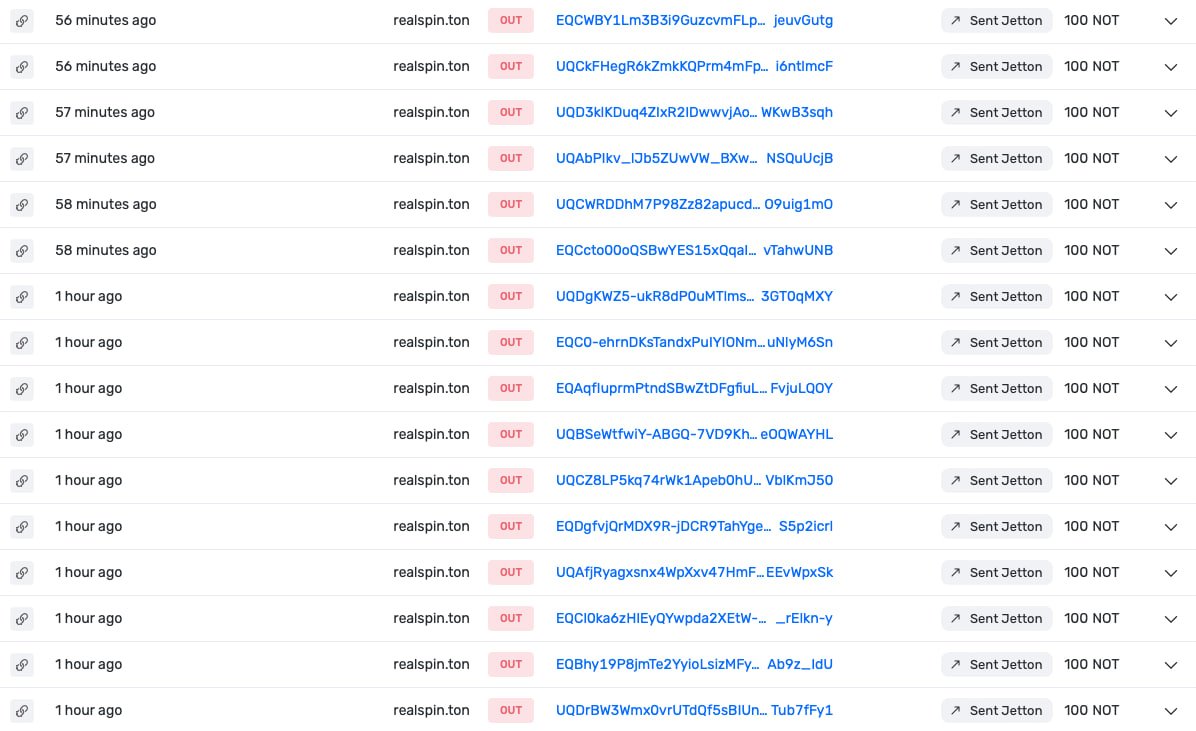The height and width of the screenshot is (731, 1196).
Task: Click link icon on i6ntlmcF transaction row
Action: [x=22, y=66]
